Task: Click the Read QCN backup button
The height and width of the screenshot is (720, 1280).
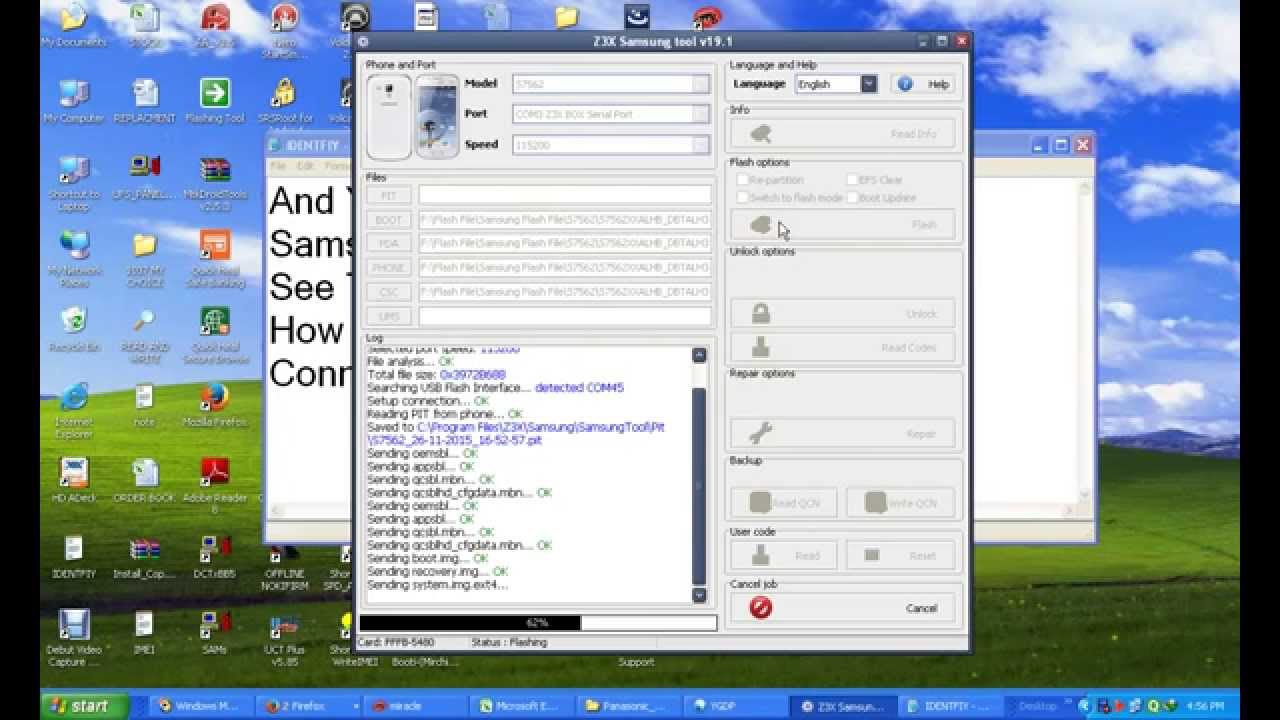Action: pyautogui.click(x=783, y=503)
